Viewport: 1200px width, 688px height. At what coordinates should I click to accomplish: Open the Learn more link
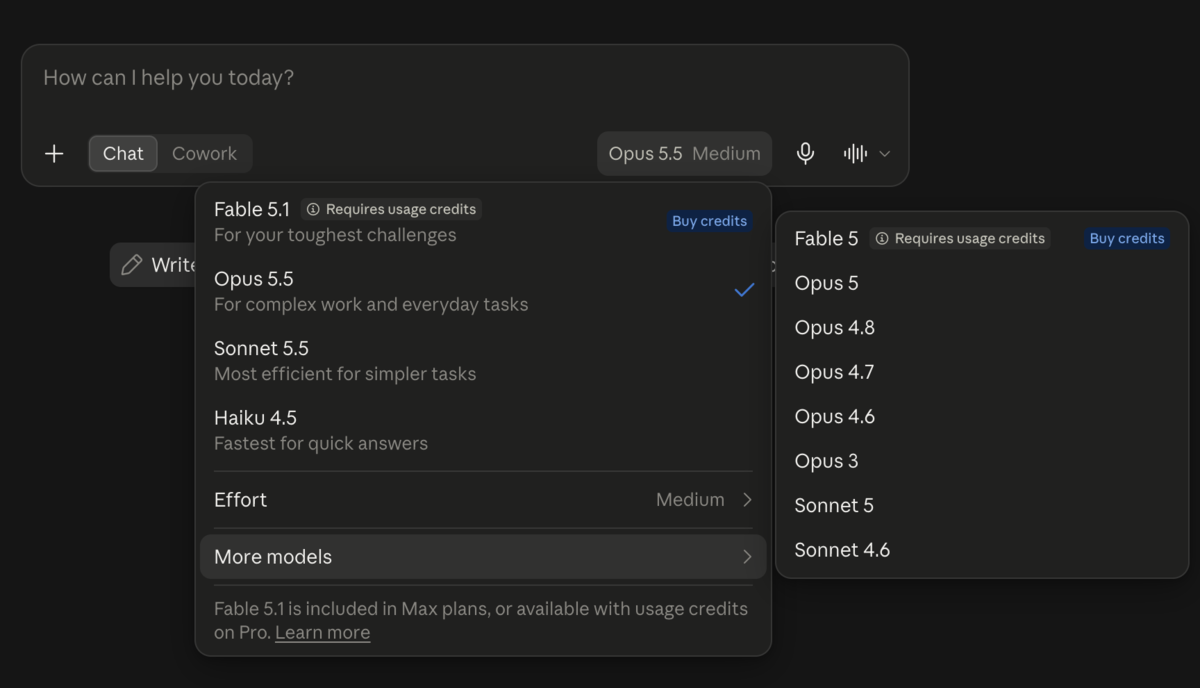pos(322,632)
